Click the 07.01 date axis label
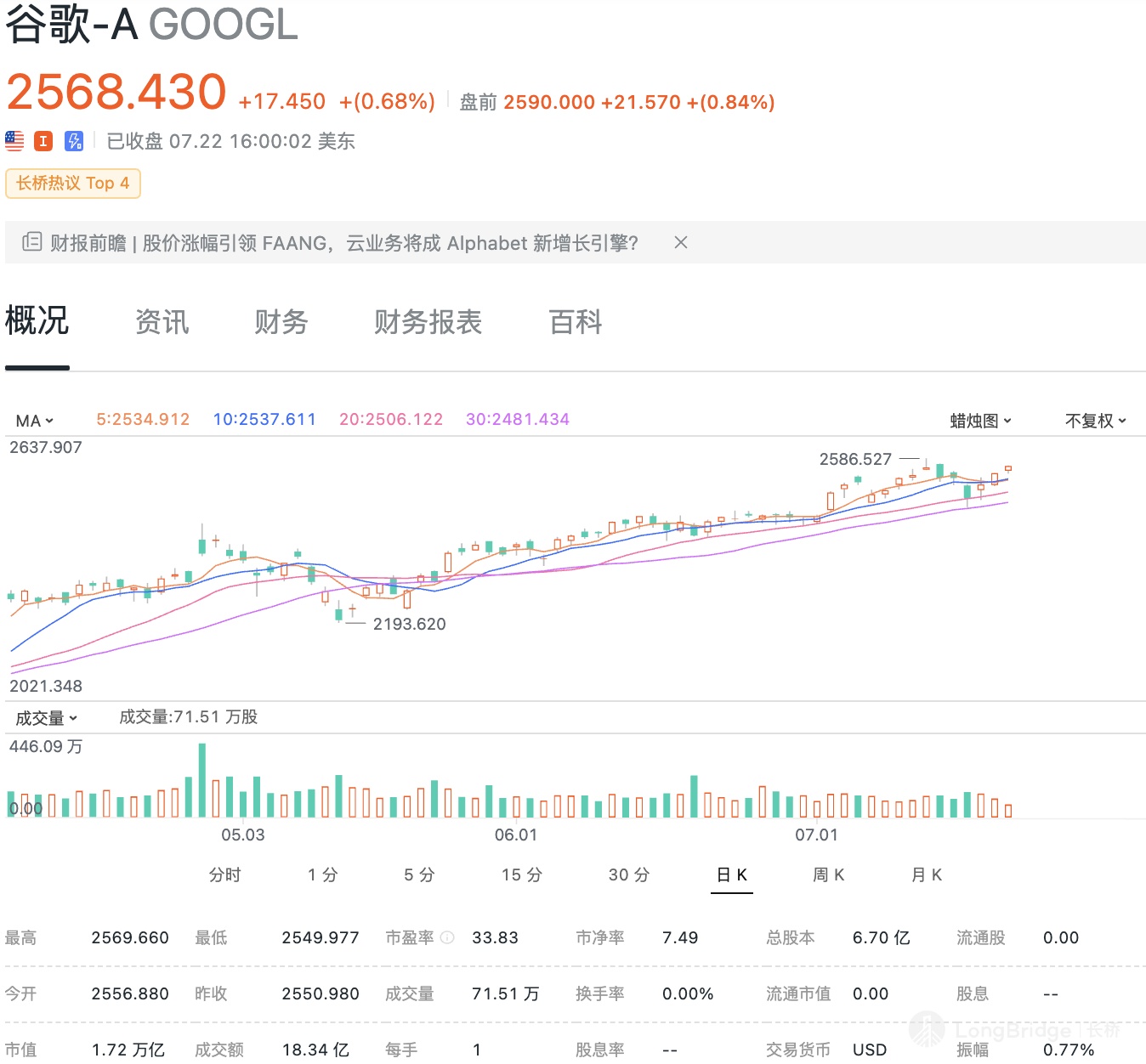 click(816, 835)
